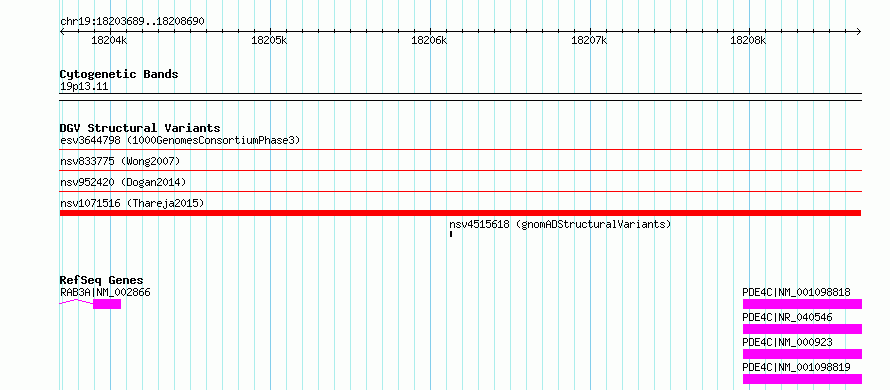Select the 18206k ruler tick label

point(429,40)
